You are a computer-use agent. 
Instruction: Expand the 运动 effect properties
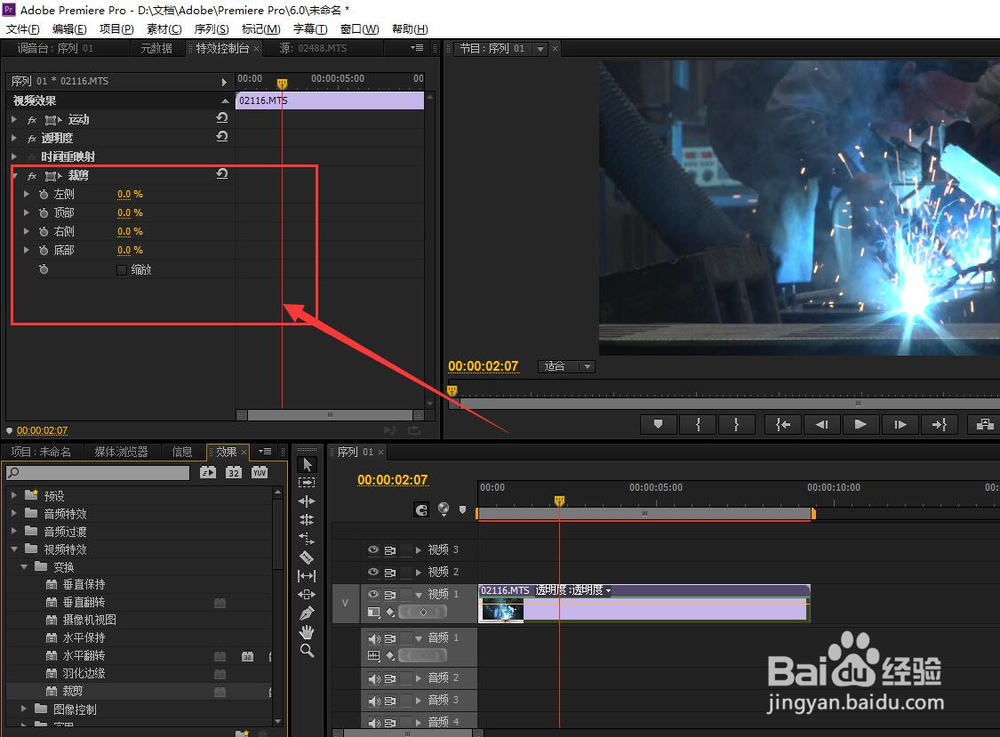[14, 119]
